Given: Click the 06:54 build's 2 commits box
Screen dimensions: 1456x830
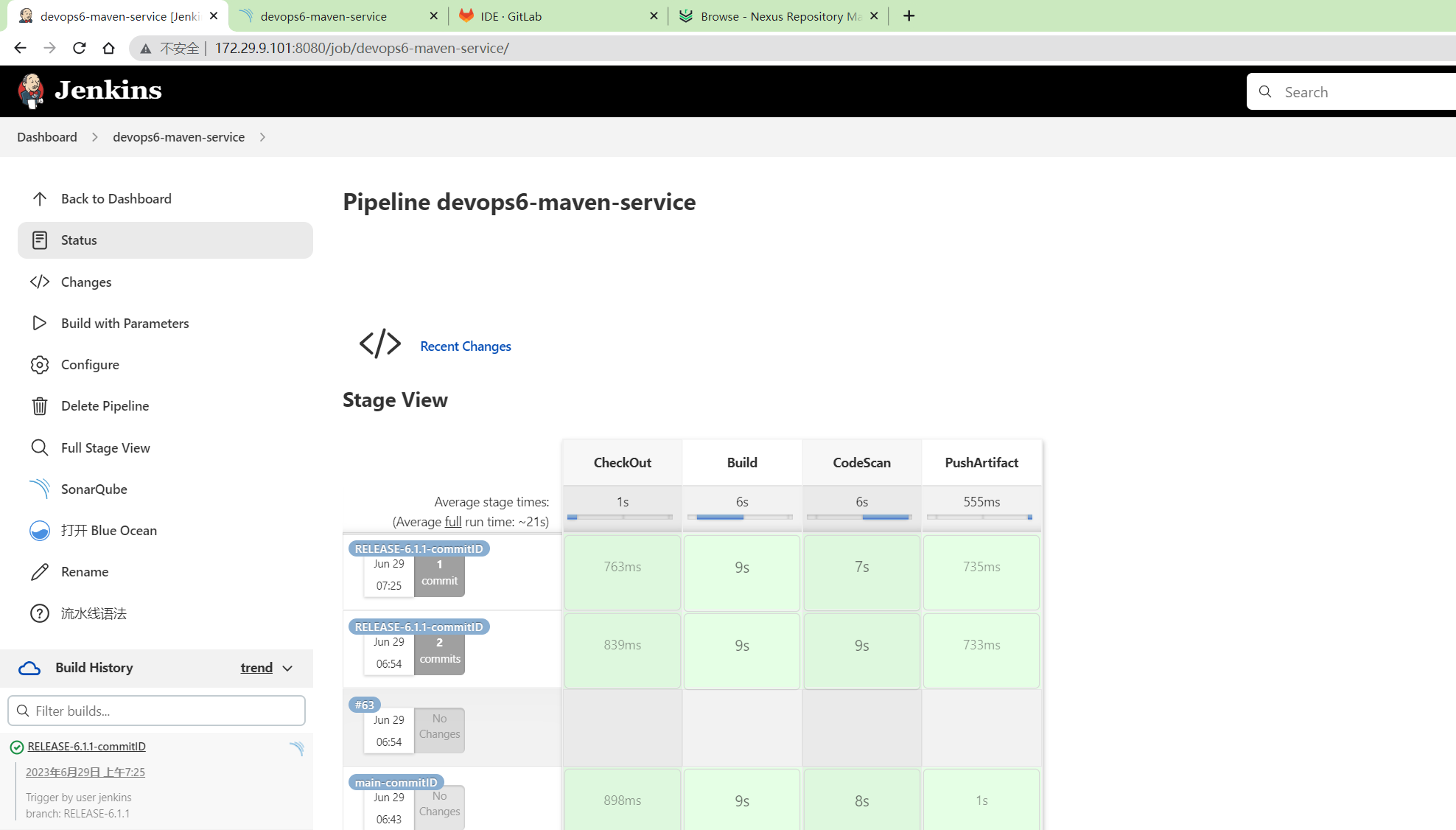Looking at the screenshot, I should (x=439, y=652).
